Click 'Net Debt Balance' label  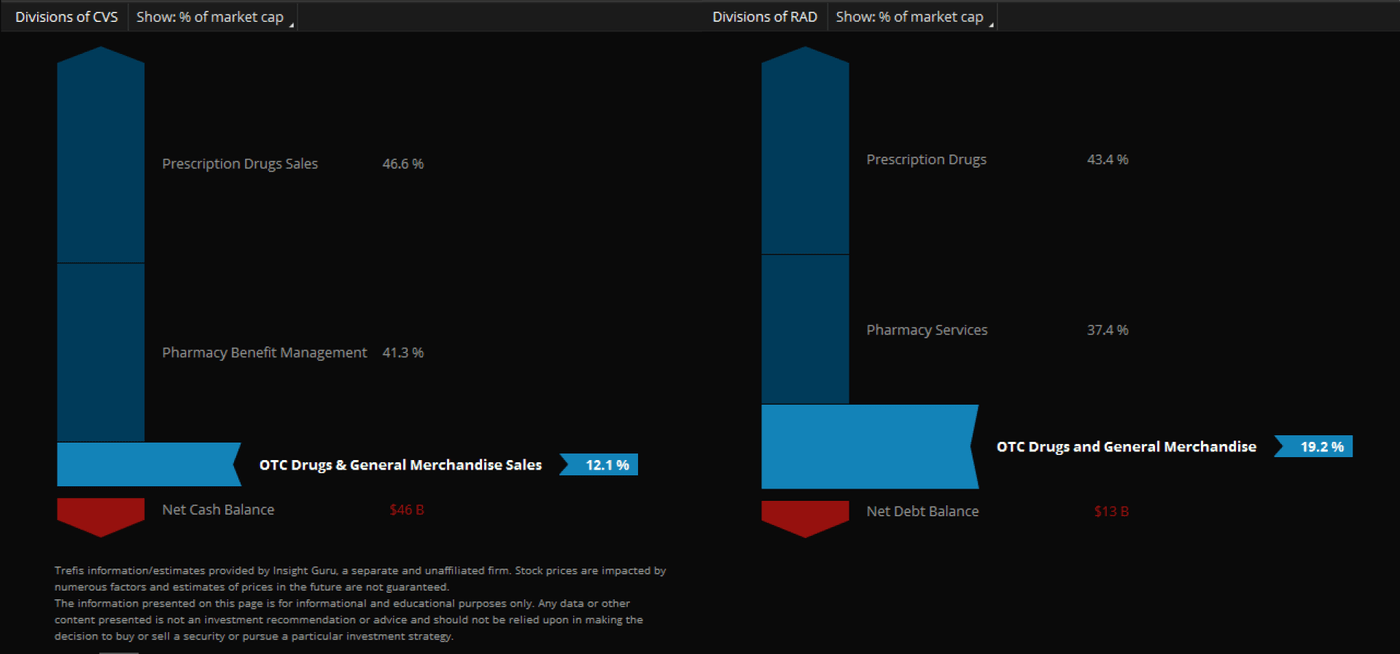pyautogui.click(x=922, y=512)
